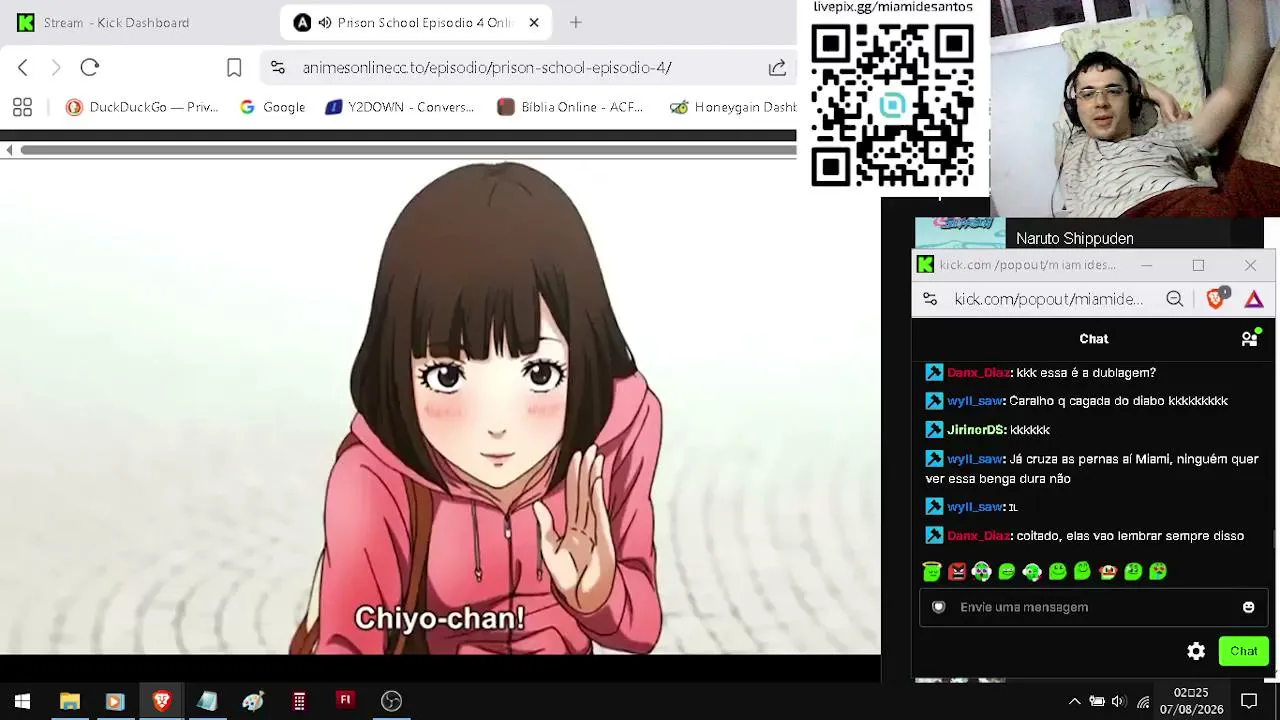Viewport: 1280px width, 720px height.
Task: Close the Prison School Episodio 4 tab
Action: (534, 23)
